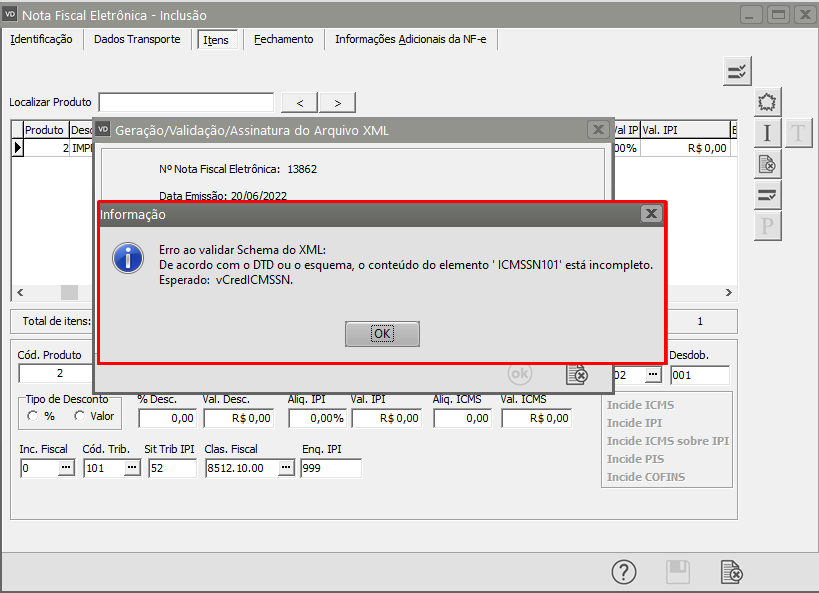The height and width of the screenshot is (593, 819).
Task: Click the cancel document icon at bottom right
Action: [x=732, y=572]
